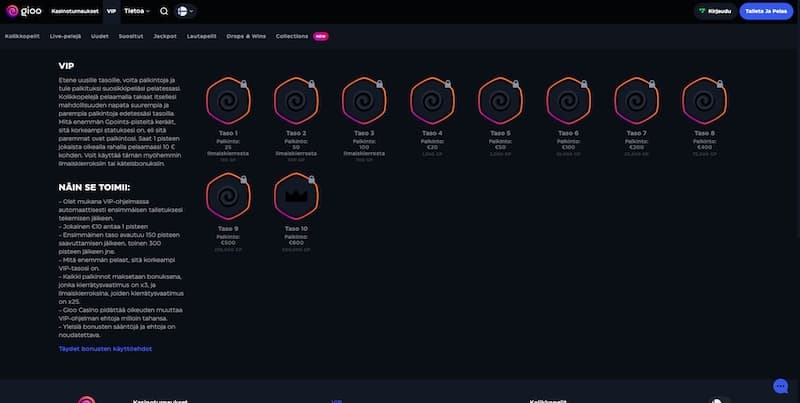Click the footer Kolikkopelit link
The width and height of the screenshot is (800, 403).
pyautogui.click(x=547, y=401)
